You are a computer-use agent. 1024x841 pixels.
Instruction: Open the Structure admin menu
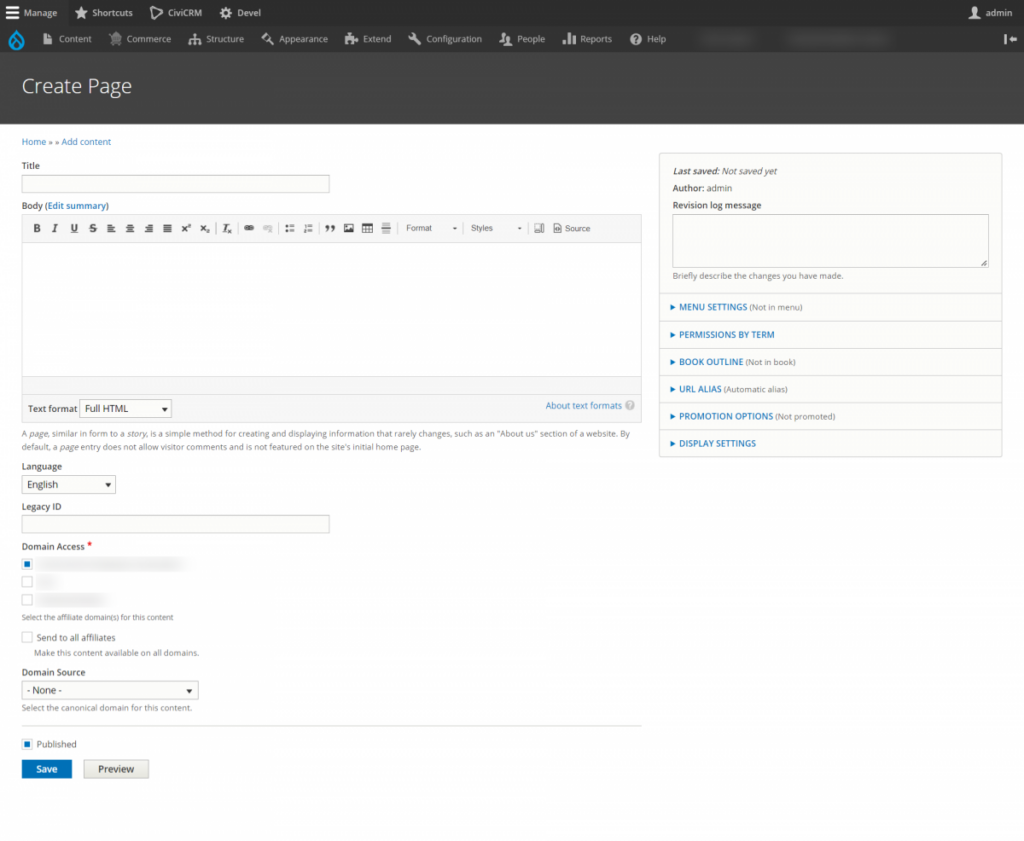tap(216, 39)
